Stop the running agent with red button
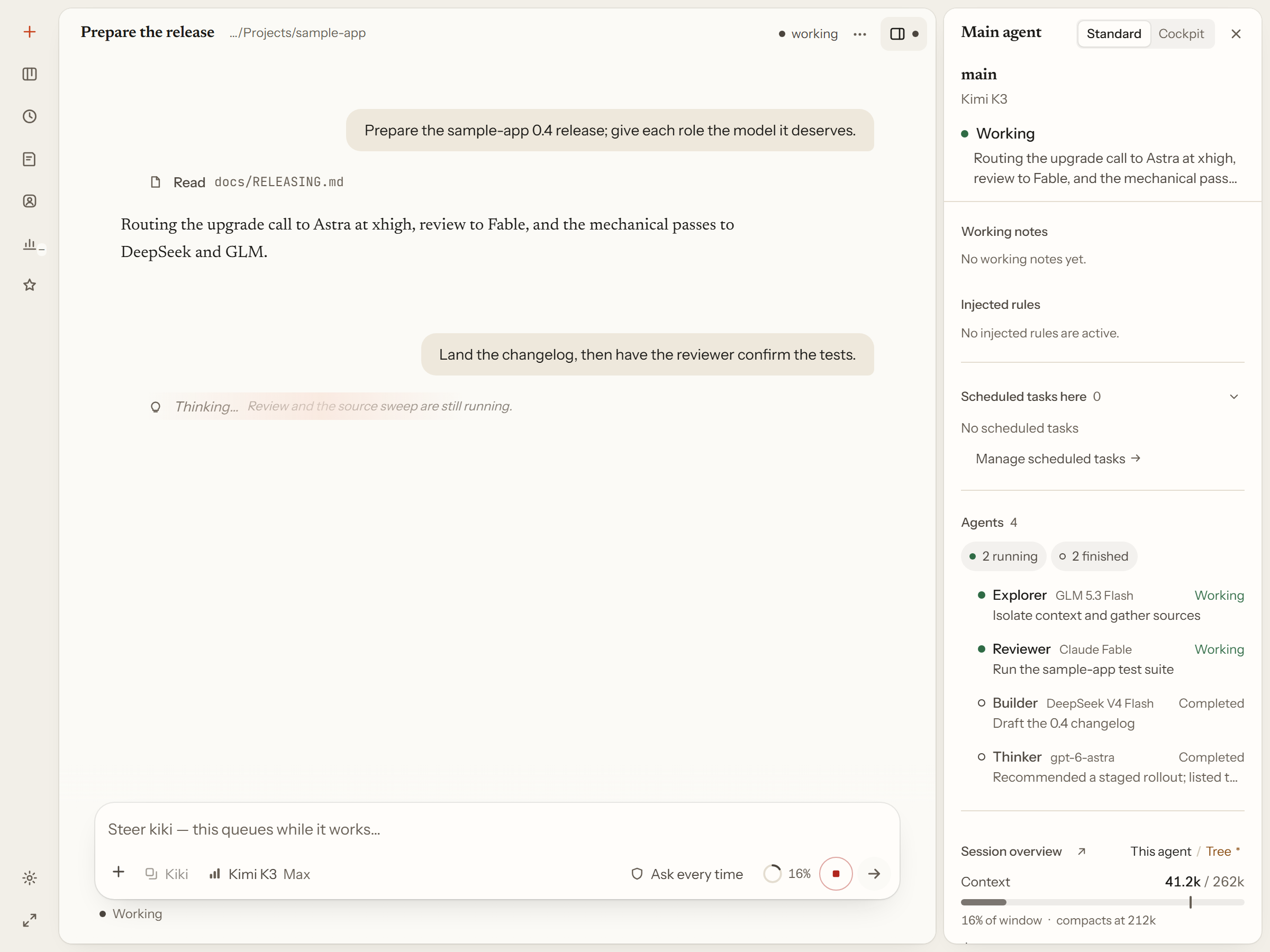Screen dimensions: 1270x952 [836, 873]
